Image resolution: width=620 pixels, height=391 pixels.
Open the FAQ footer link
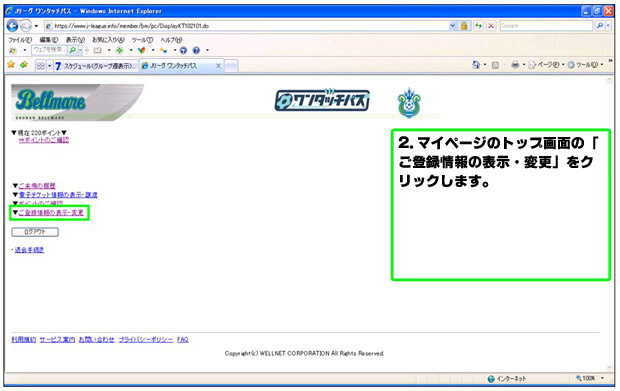click(183, 340)
